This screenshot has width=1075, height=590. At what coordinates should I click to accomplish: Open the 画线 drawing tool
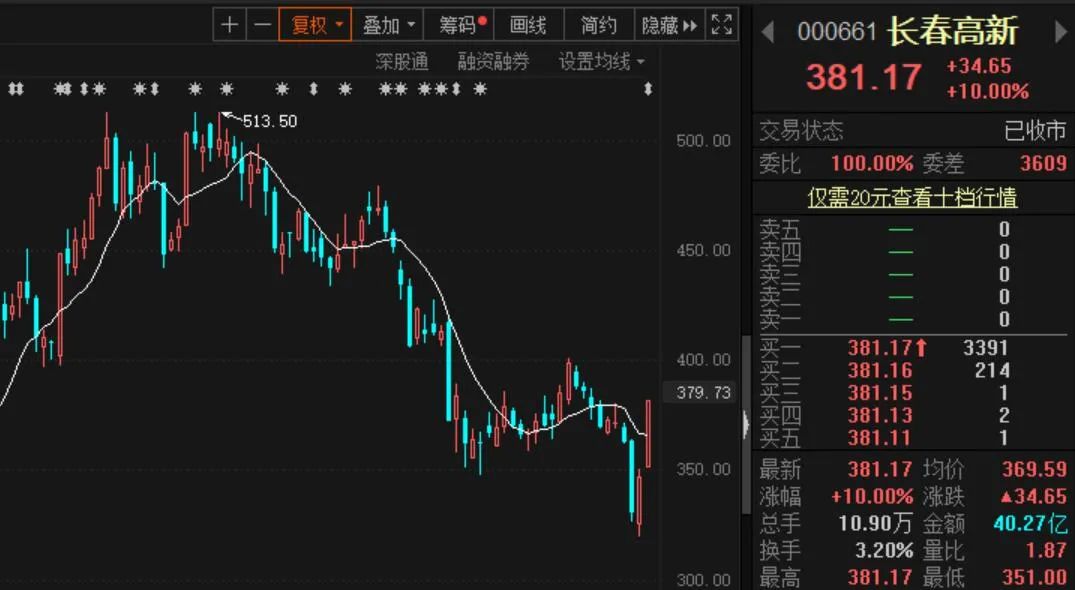pyautogui.click(x=529, y=24)
